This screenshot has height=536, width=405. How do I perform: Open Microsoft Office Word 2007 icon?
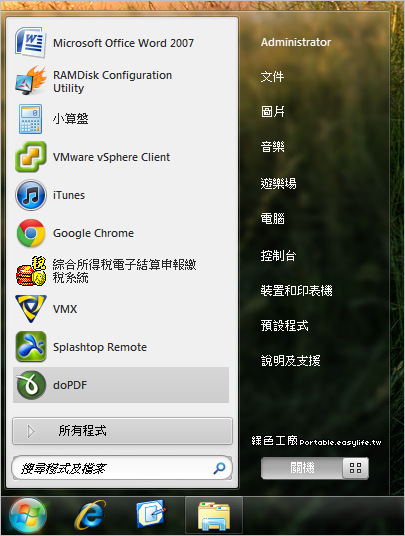[x=30, y=43]
